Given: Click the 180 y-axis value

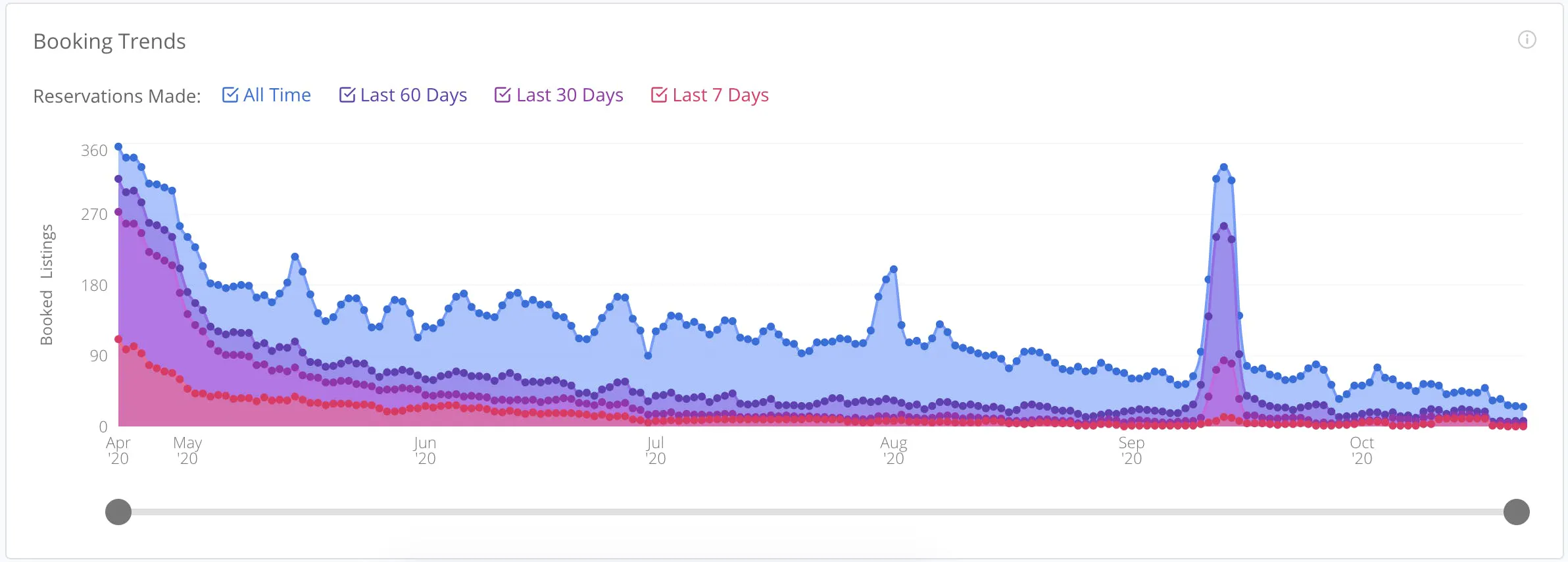Looking at the screenshot, I should tap(94, 286).
